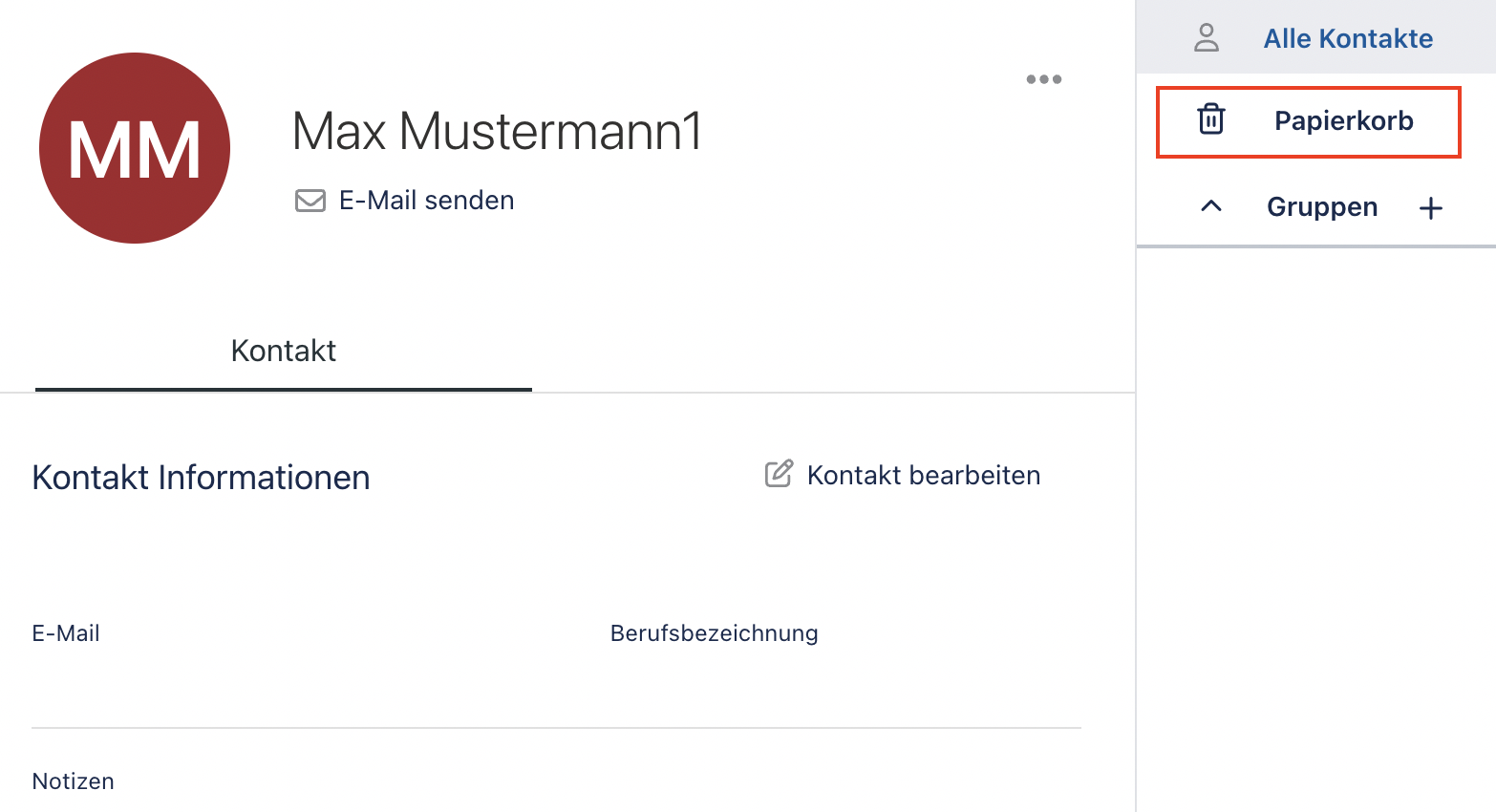Click the Notizen field label
This screenshot has height=812, width=1496.
73,781
